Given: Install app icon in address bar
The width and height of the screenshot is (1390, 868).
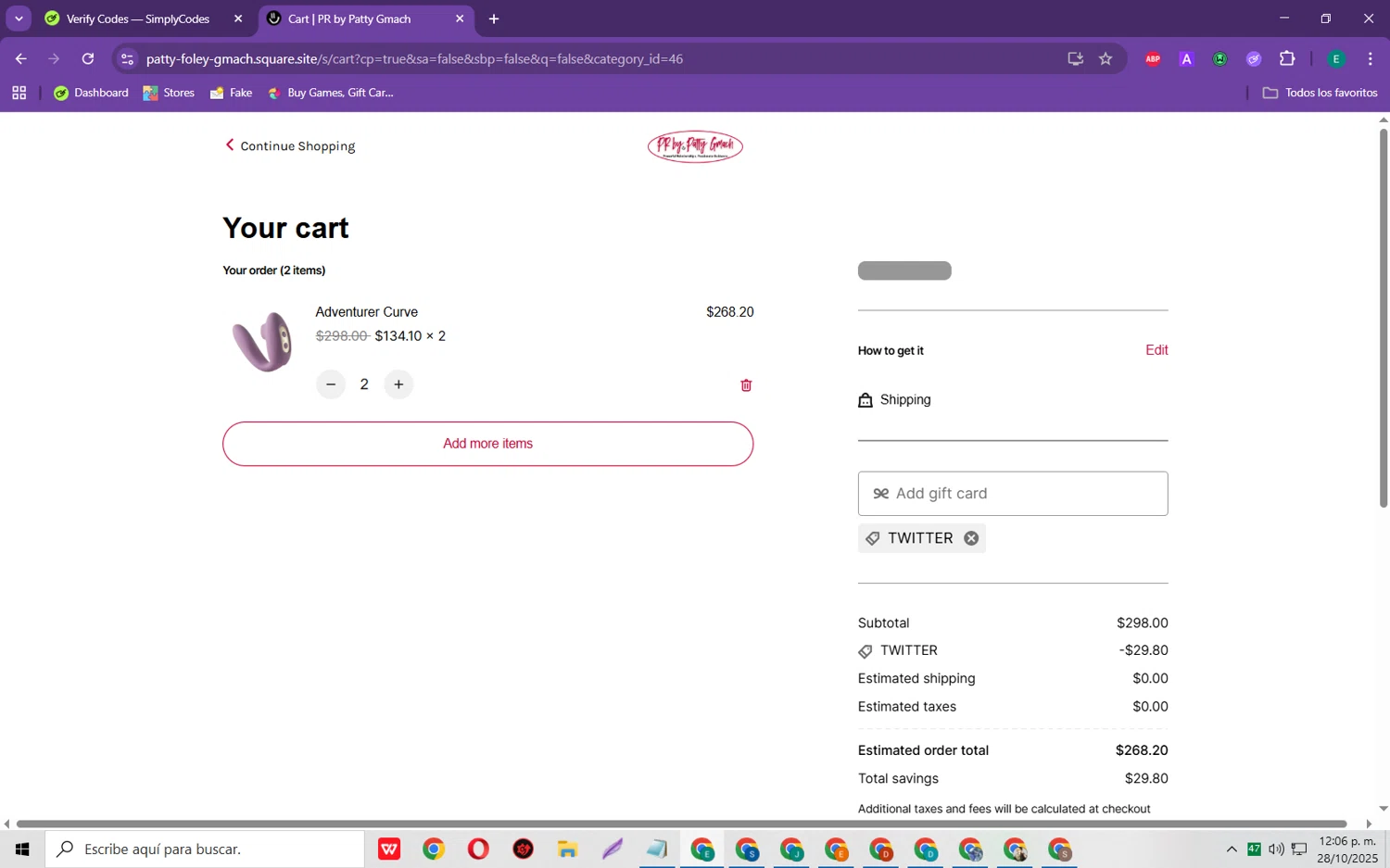Looking at the screenshot, I should (1075, 58).
